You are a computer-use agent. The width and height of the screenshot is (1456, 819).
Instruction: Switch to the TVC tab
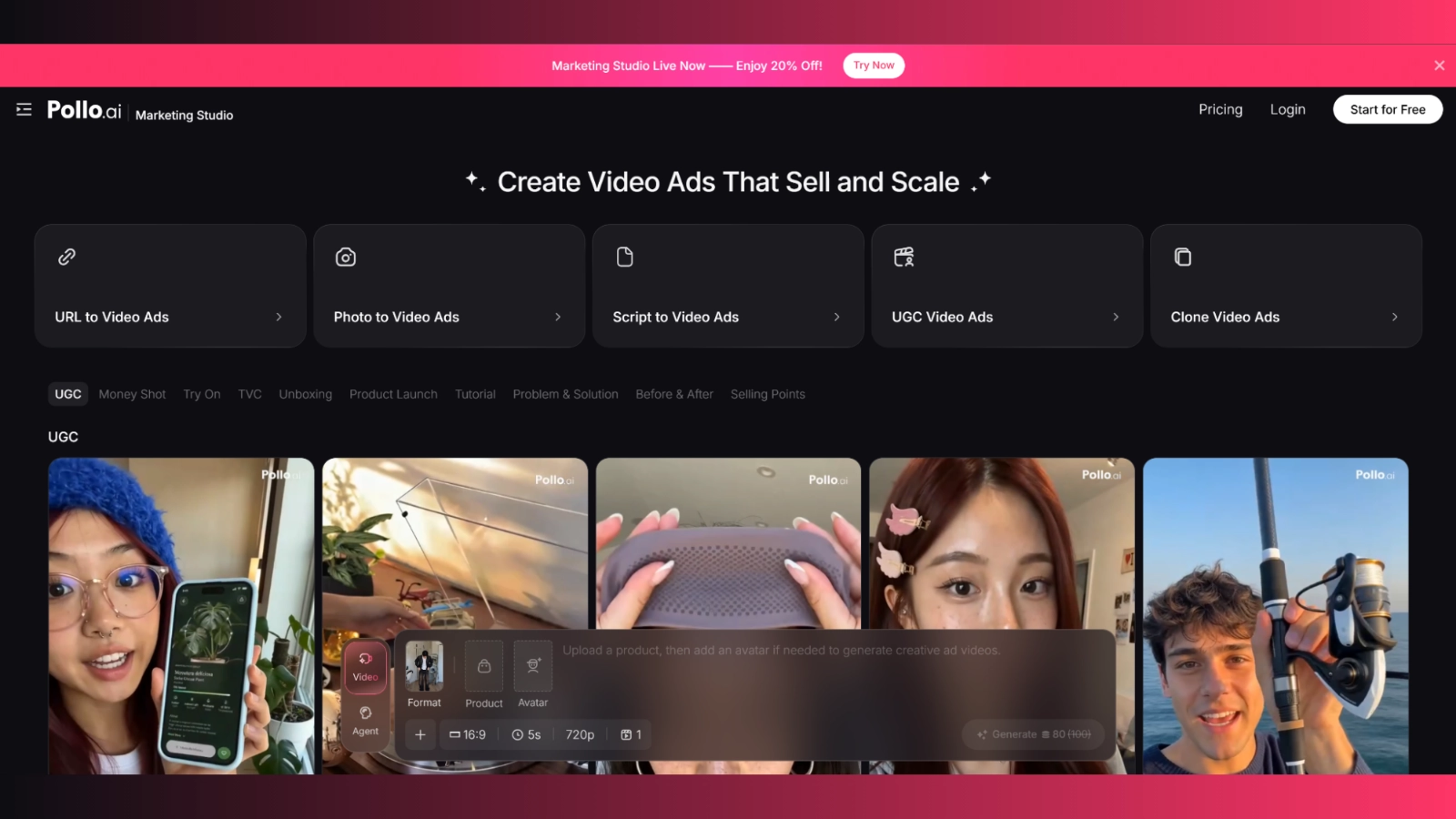[249, 394]
